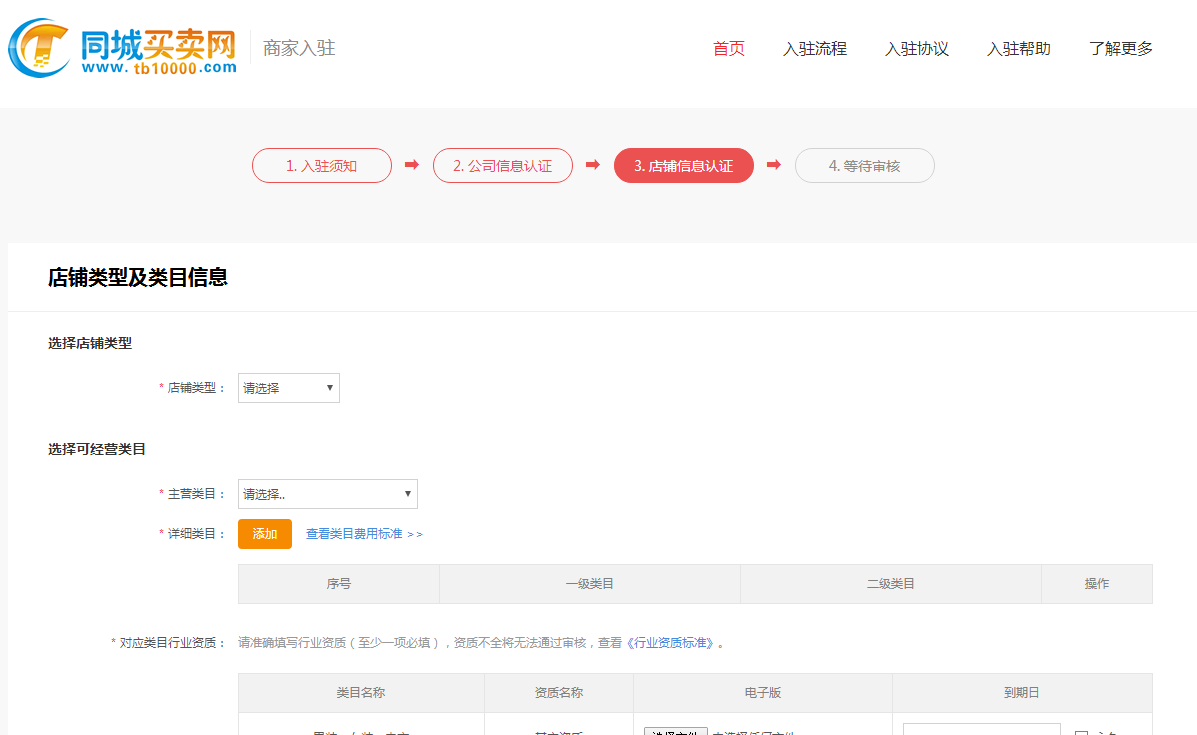The width and height of the screenshot is (1197, 735).
Task: Open the 首页 navigation item
Action: coord(728,48)
